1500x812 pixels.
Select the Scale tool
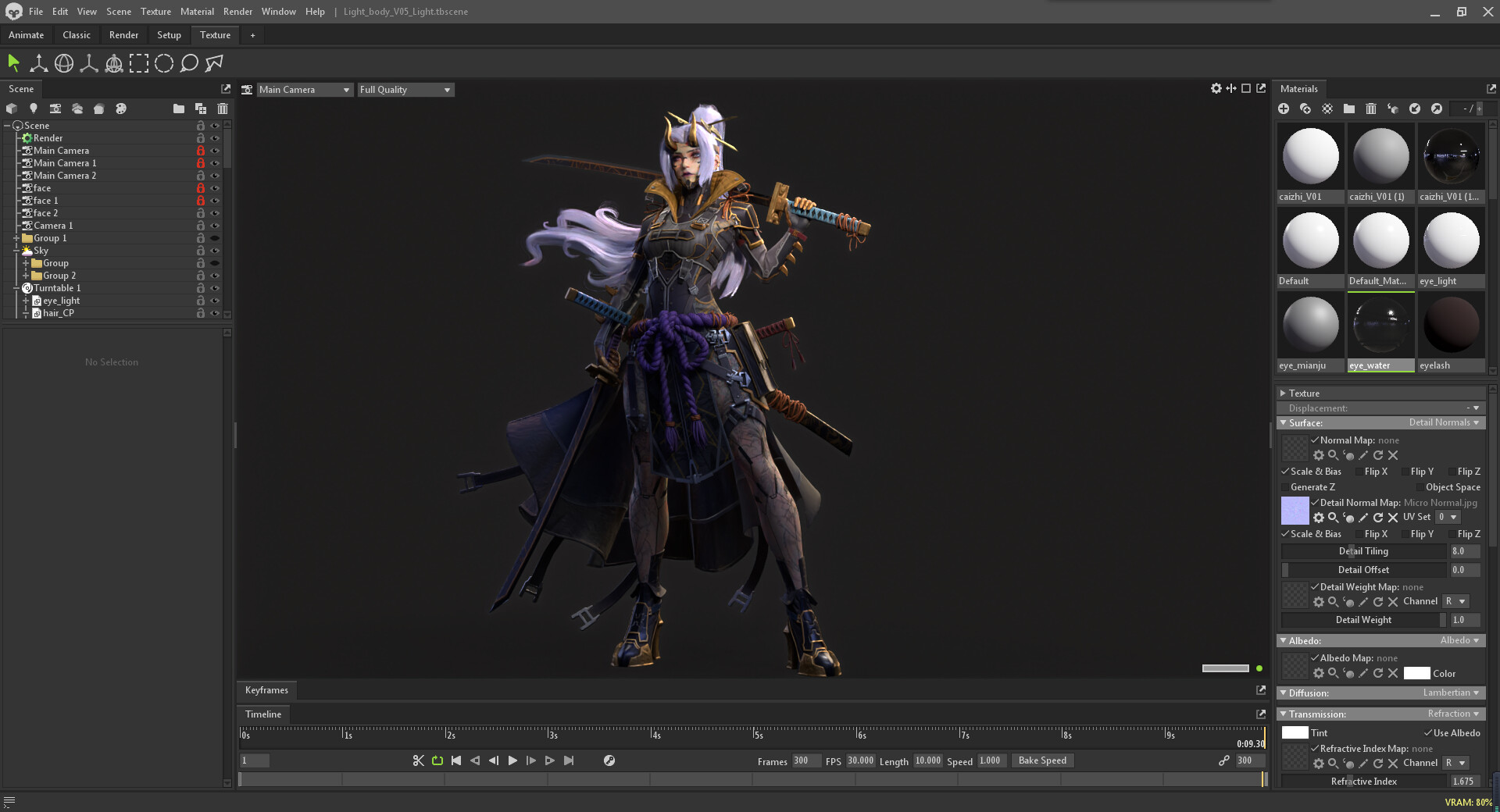88,63
